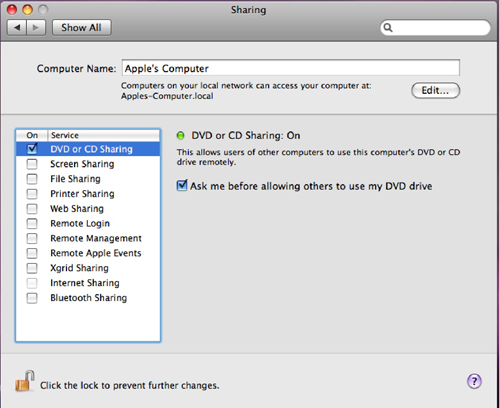Image resolution: width=500 pixels, height=408 pixels.
Task: Click the Edit... button
Action: pyautogui.click(x=435, y=90)
